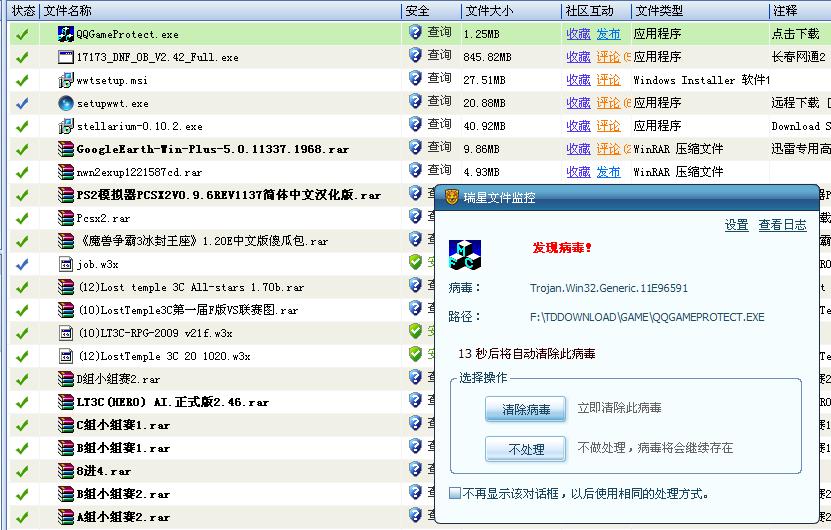831x530 pixels.
Task: Click the job.w3x map file icon
Action: [x=66, y=264]
